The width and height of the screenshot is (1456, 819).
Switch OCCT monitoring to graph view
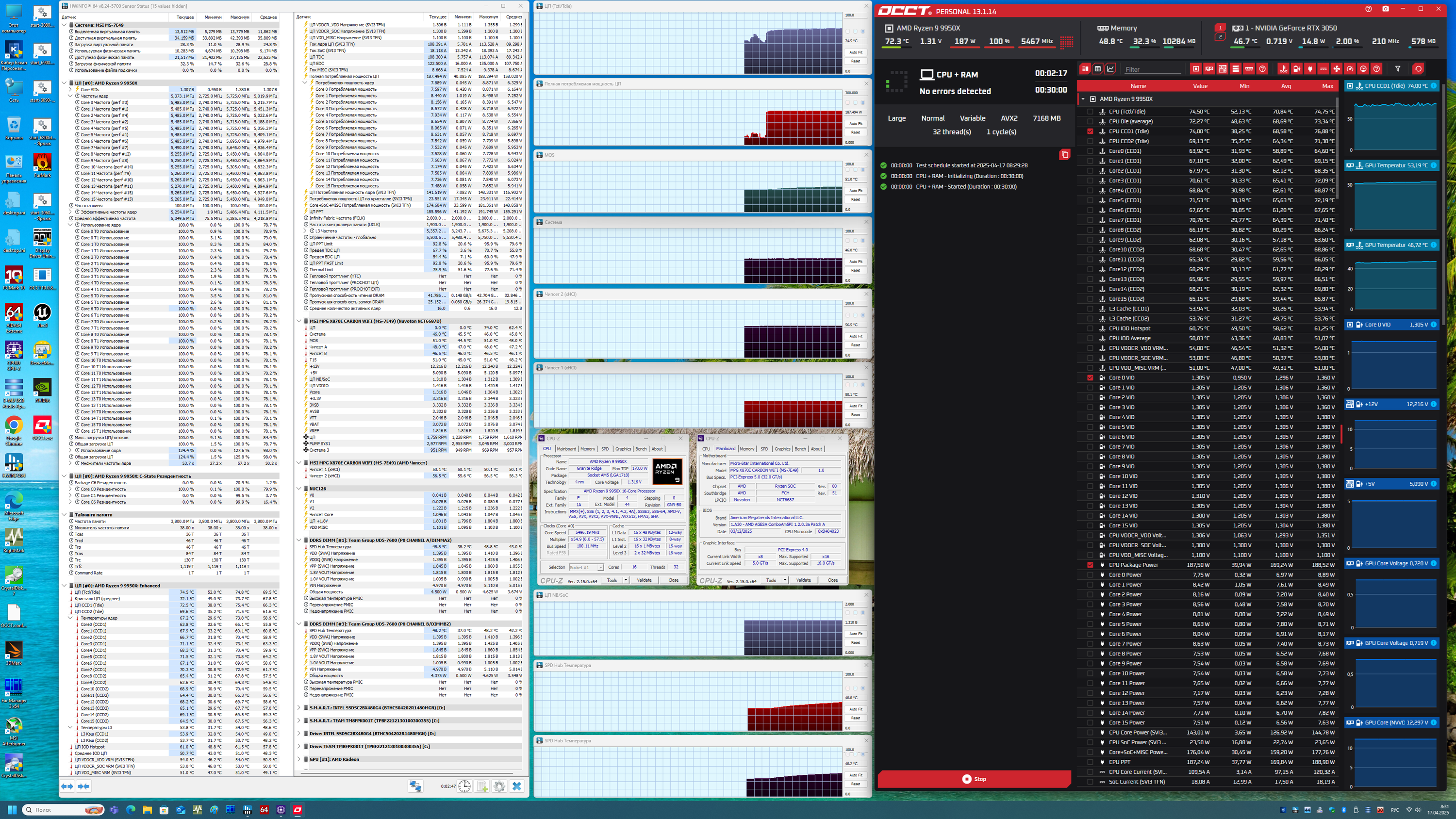tap(1110, 69)
